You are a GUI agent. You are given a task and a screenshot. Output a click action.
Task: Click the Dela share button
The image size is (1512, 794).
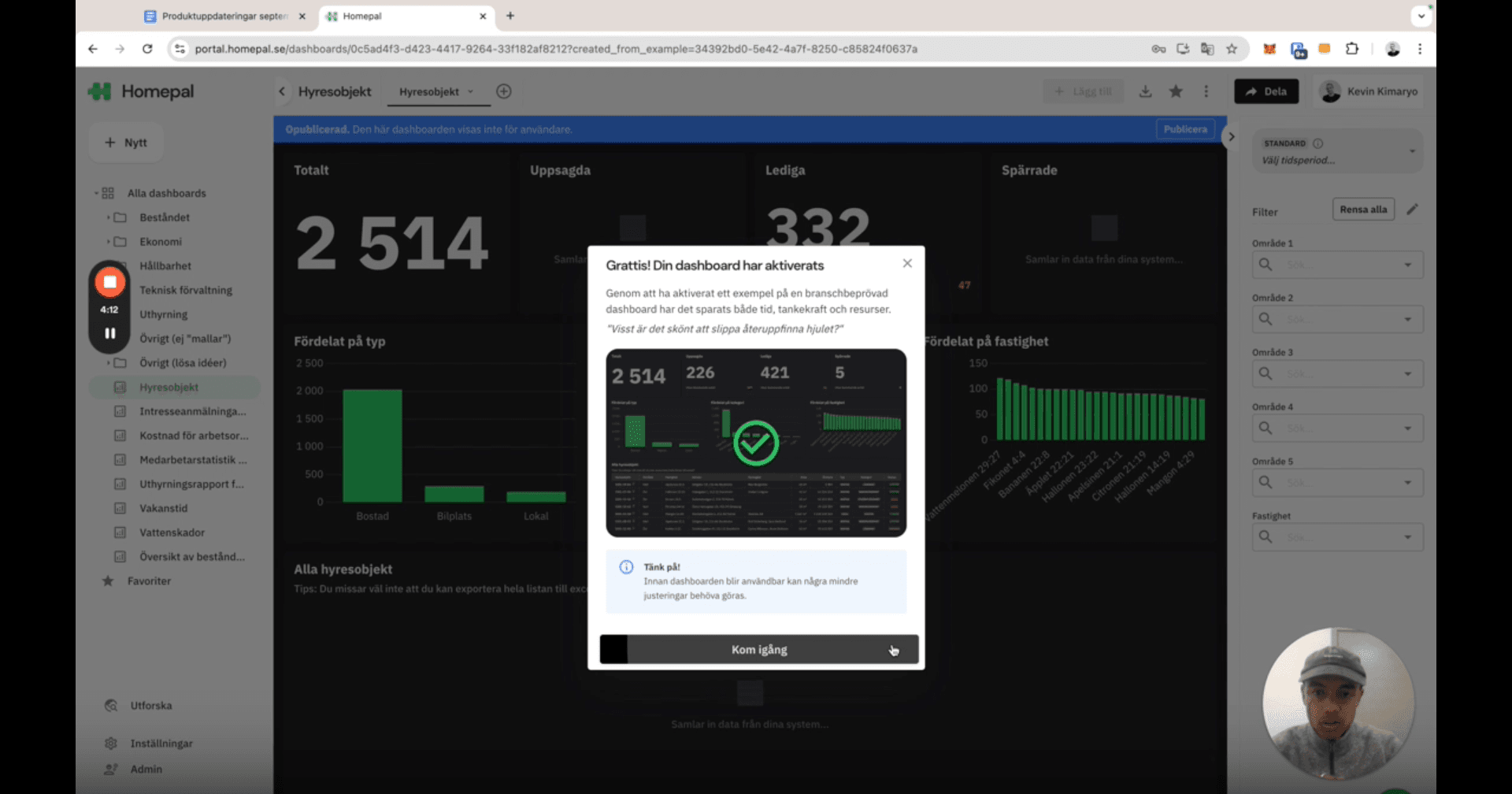1266,91
